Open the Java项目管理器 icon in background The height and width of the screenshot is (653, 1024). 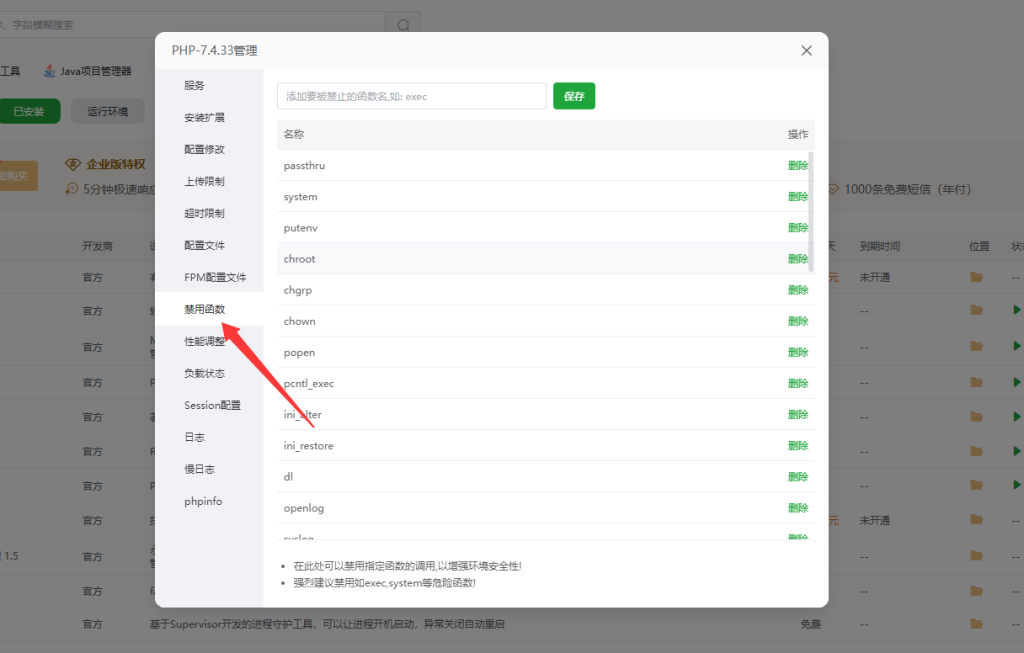[49, 71]
